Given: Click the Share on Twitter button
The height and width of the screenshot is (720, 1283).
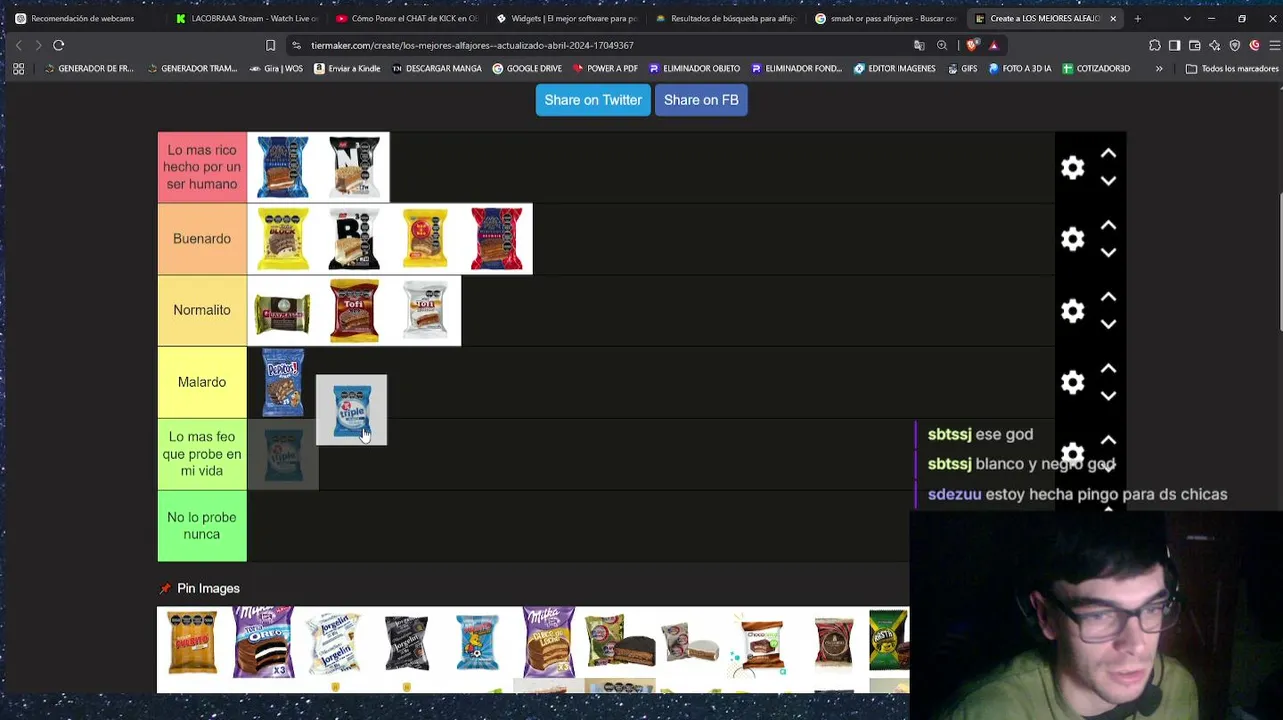Looking at the screenshot, I should click(x=593, y=100).
